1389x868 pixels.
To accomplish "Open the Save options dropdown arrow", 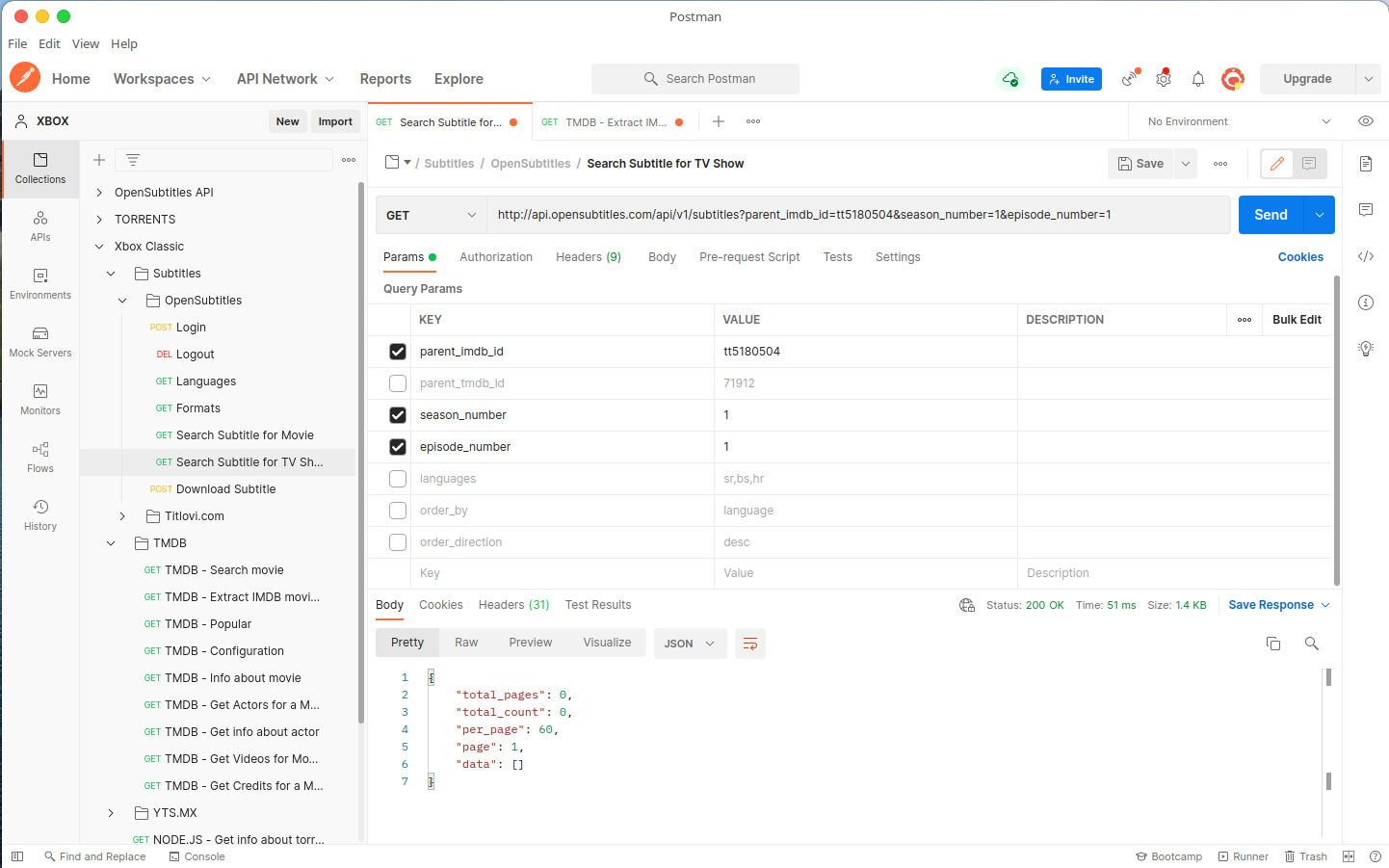I will pyautogui.click(x=1186, y=164).
